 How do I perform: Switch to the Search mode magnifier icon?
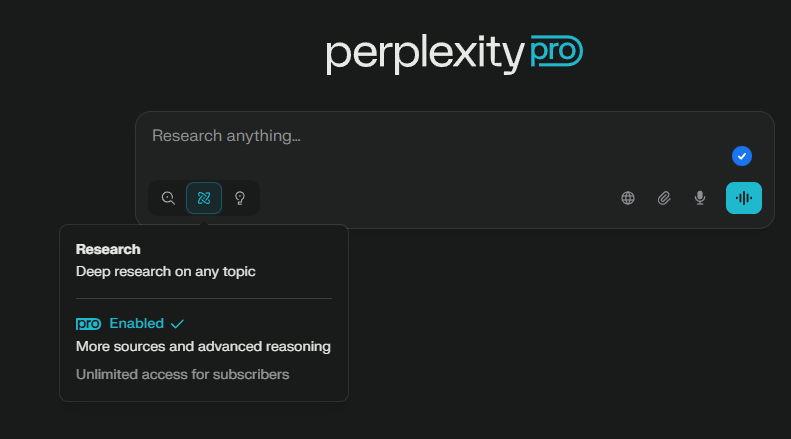pos(168,198)
